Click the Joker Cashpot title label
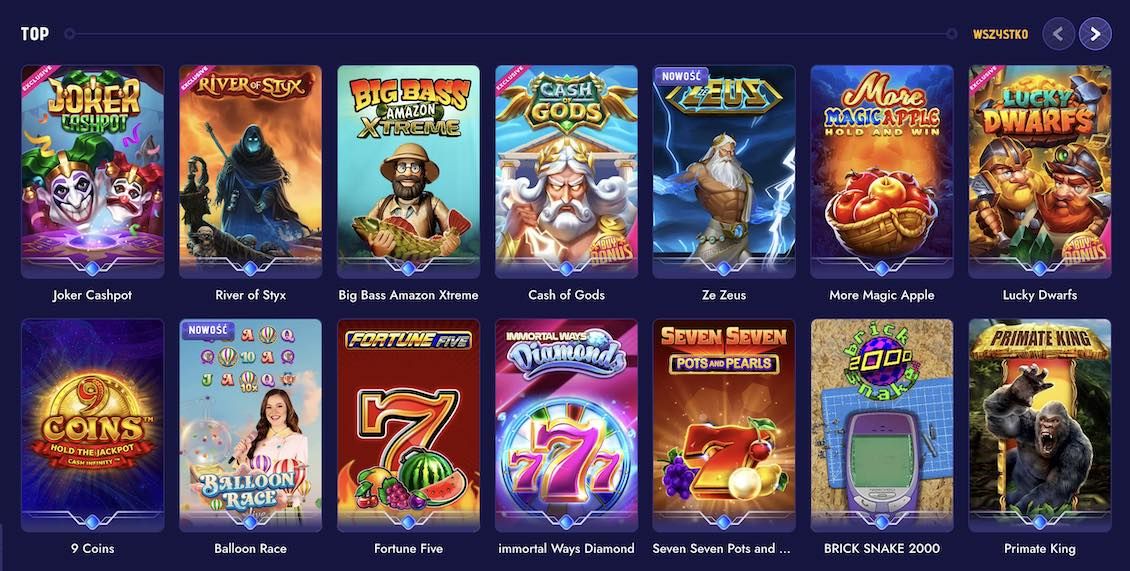Screen dimensions: 1130x571 pyautogui.click(x=92, y=295)
